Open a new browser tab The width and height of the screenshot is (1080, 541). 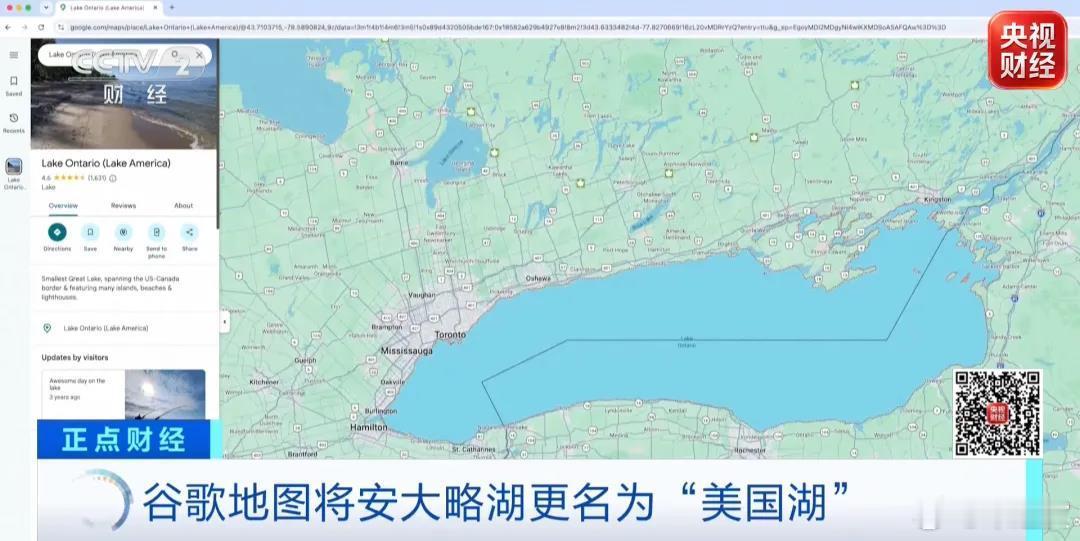coord(172,8)
